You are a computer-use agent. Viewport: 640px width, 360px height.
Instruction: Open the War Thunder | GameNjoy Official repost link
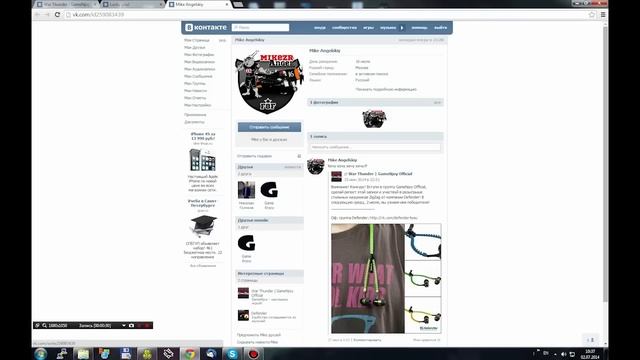pyautogui.click(x=380, y=174)
